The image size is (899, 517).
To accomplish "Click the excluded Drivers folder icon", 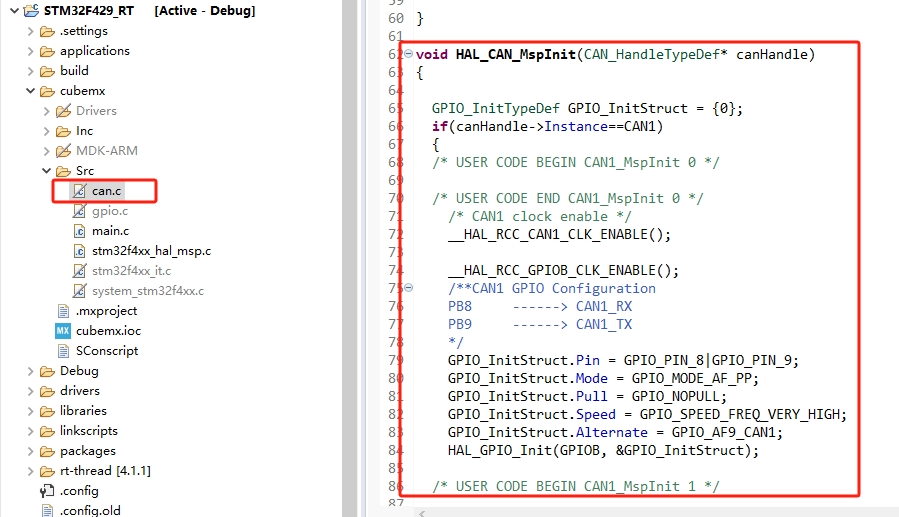I will click(63, 111).
